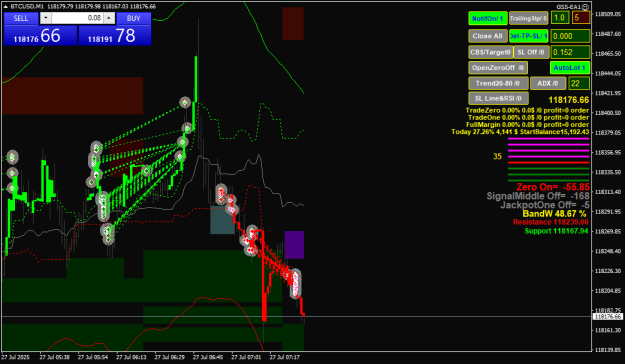625x364 pixels.
Task: Click the TradeZero 0.00% status line
Action: point(527,110)
